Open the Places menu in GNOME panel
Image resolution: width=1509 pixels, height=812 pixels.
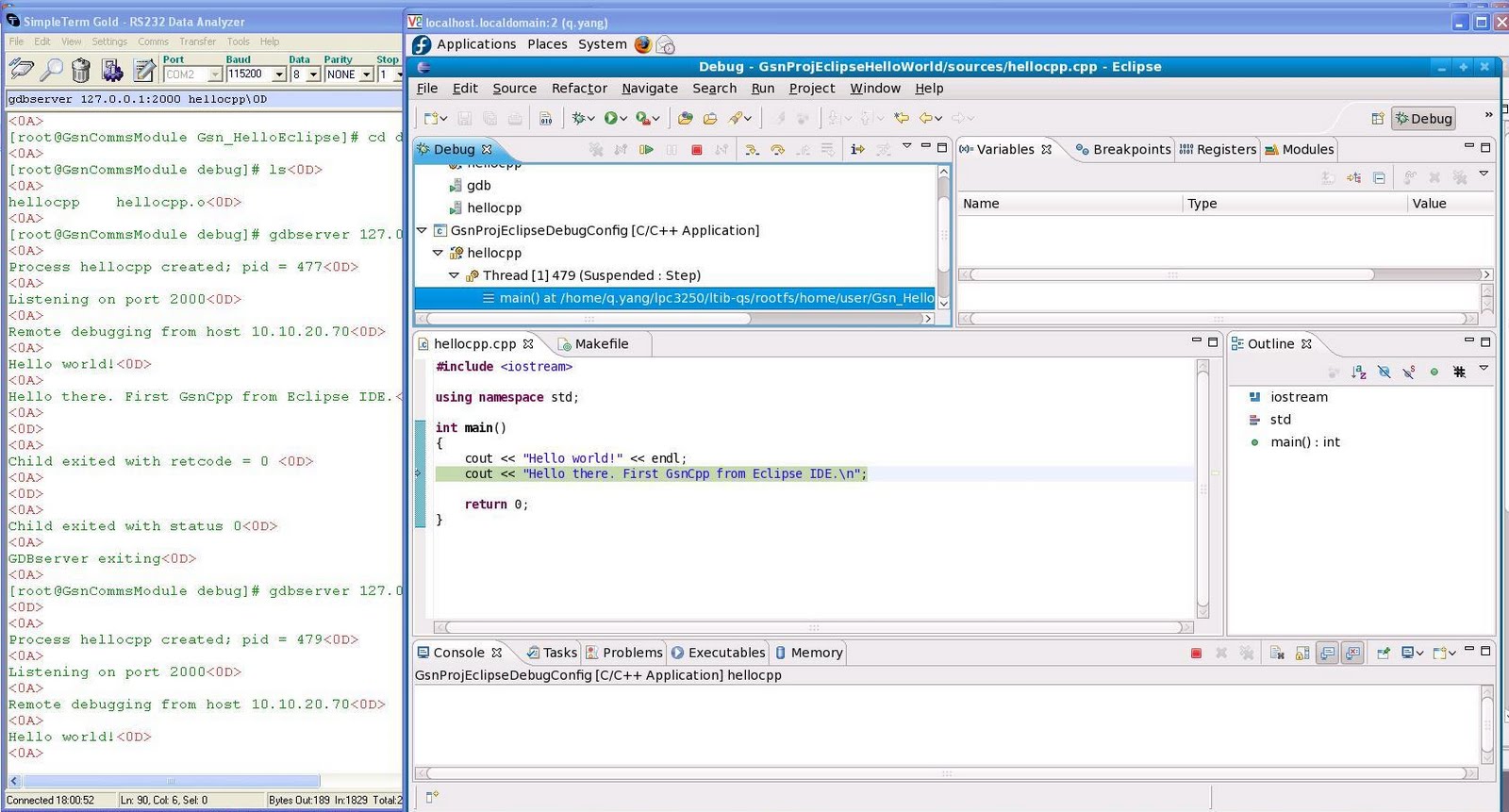(547, 44)
